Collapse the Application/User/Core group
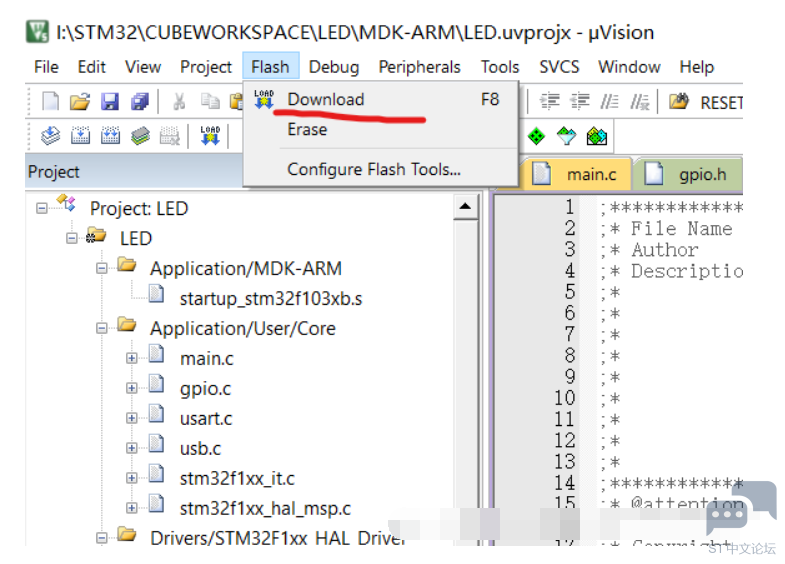 102,328
